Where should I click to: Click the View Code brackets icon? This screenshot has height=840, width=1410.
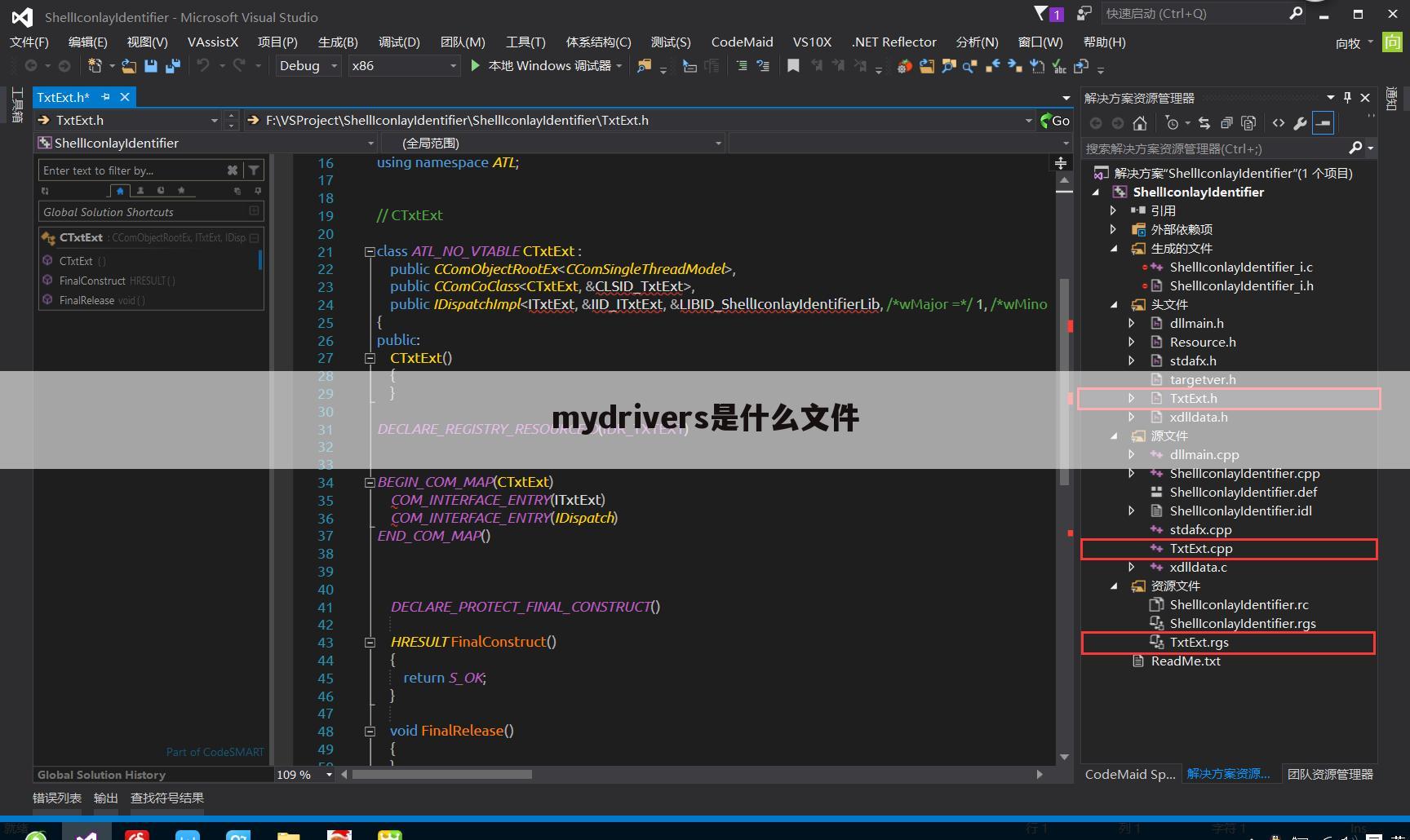[1279, 123]
